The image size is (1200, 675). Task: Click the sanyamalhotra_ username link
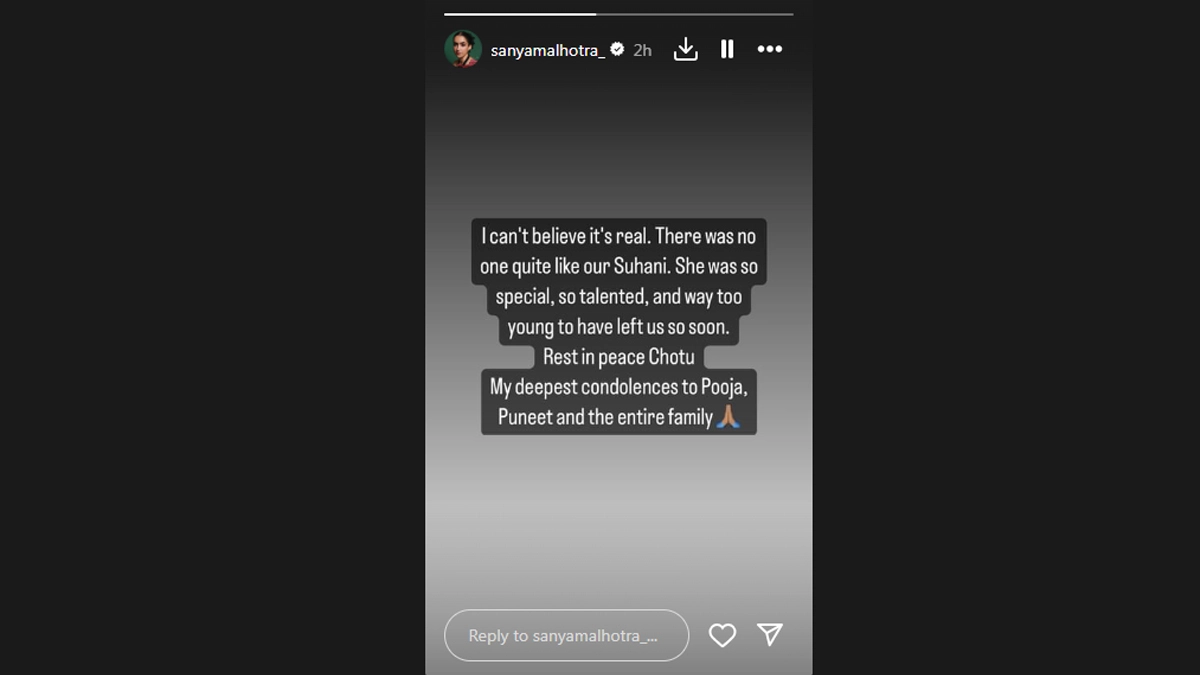547,50
